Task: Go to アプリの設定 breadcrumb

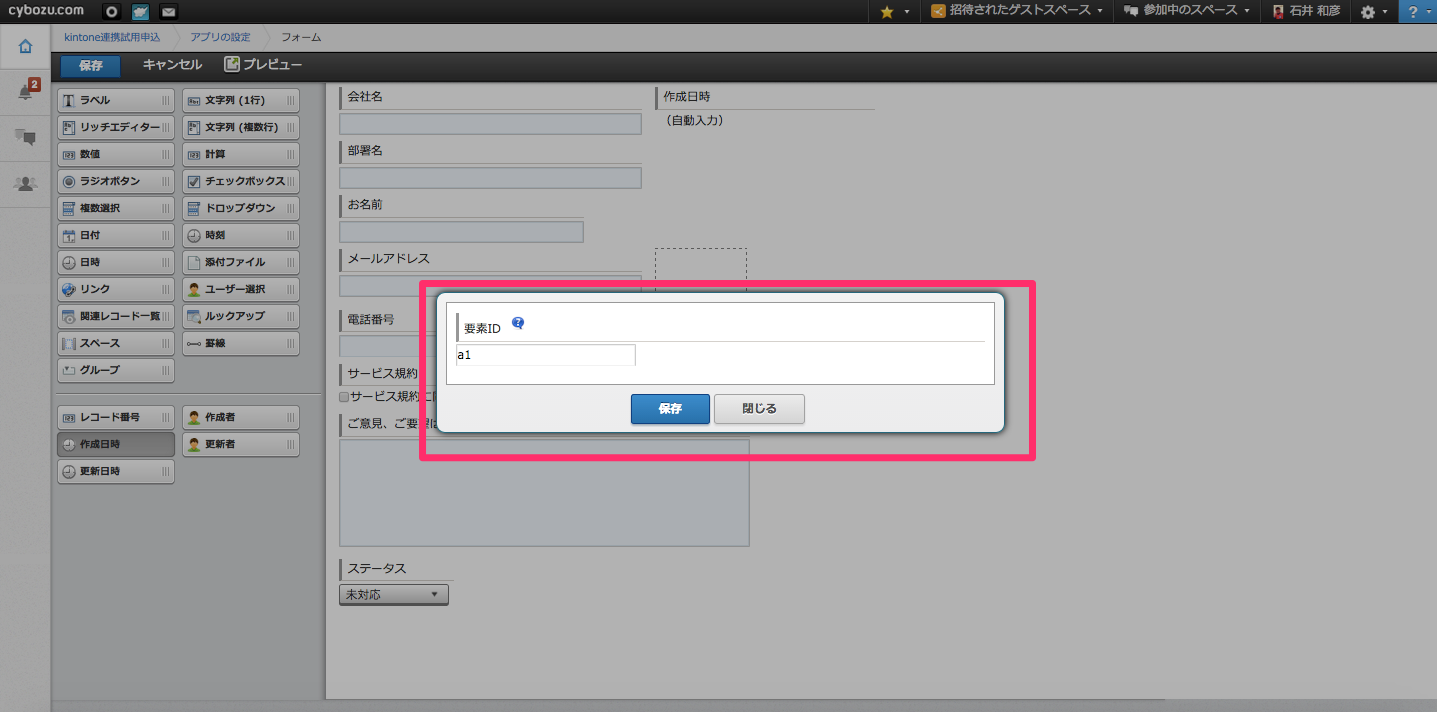Action: (x=221, y=37)
